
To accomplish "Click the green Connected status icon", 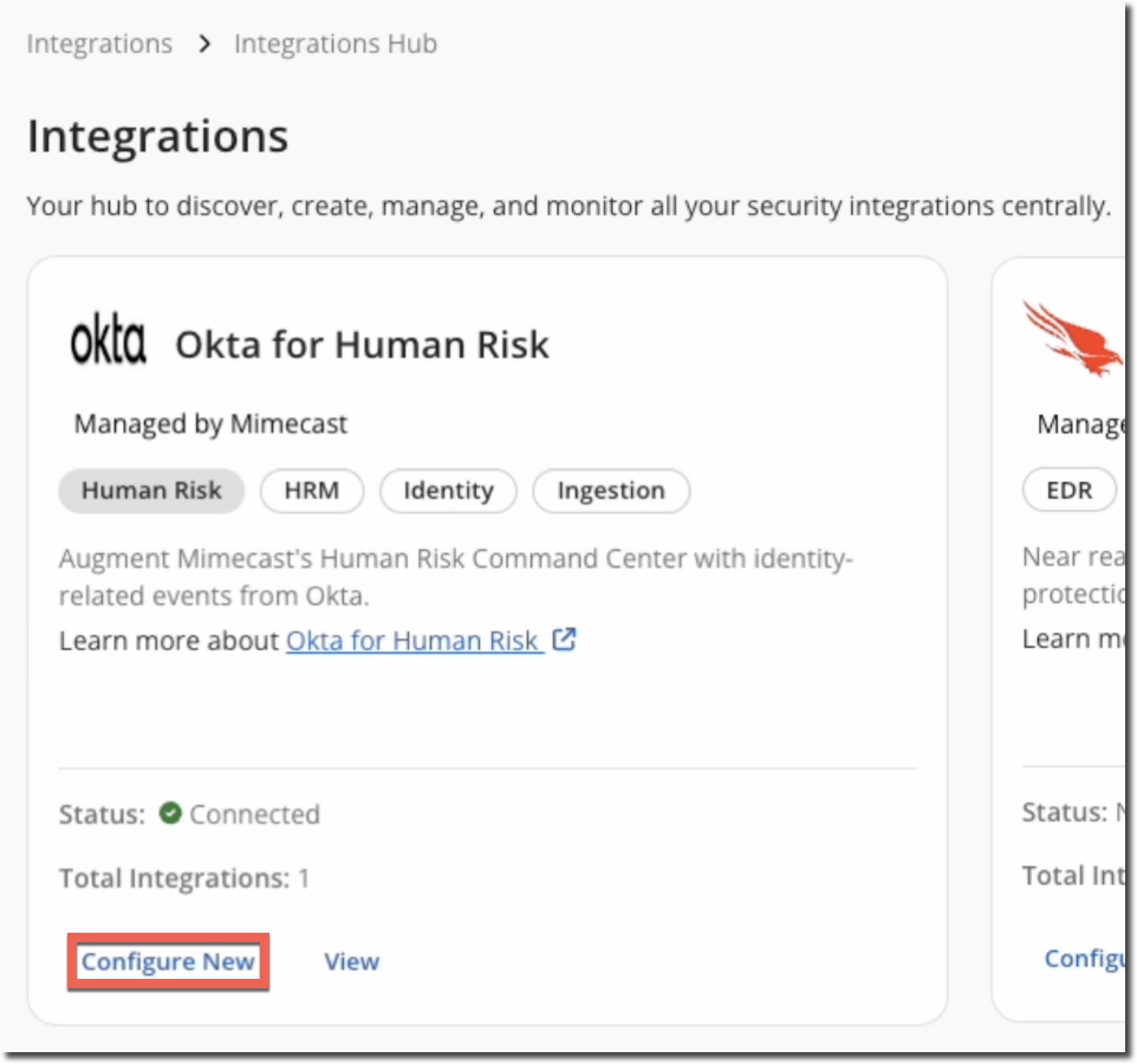I will tap(170, 813).
